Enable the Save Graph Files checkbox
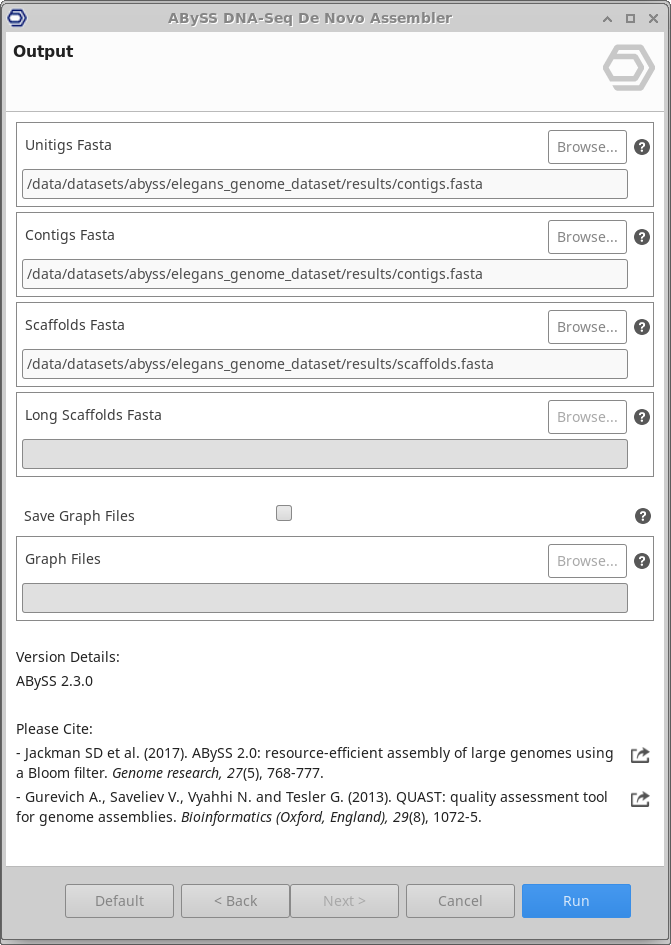671x945 pixels. (284, 513)
